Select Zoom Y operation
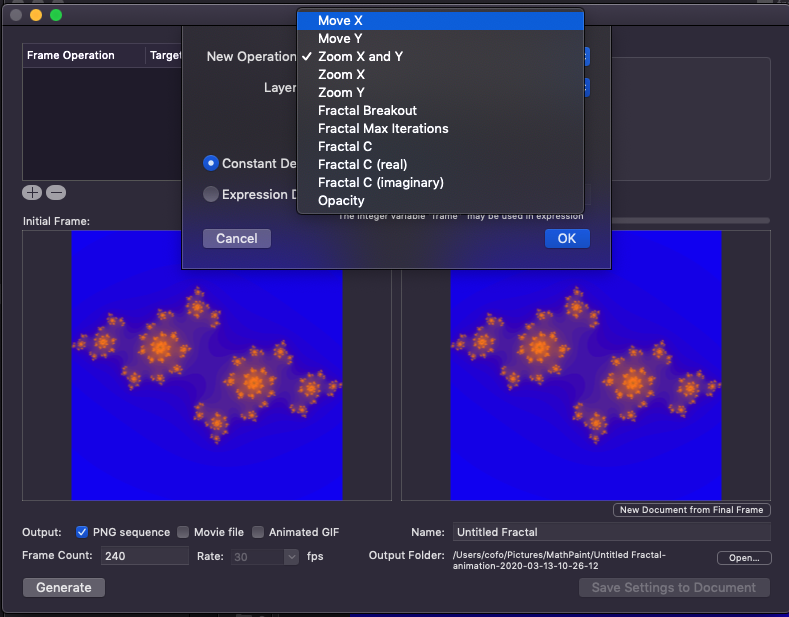This screenshot has width=789, height=617. point(440,93)
